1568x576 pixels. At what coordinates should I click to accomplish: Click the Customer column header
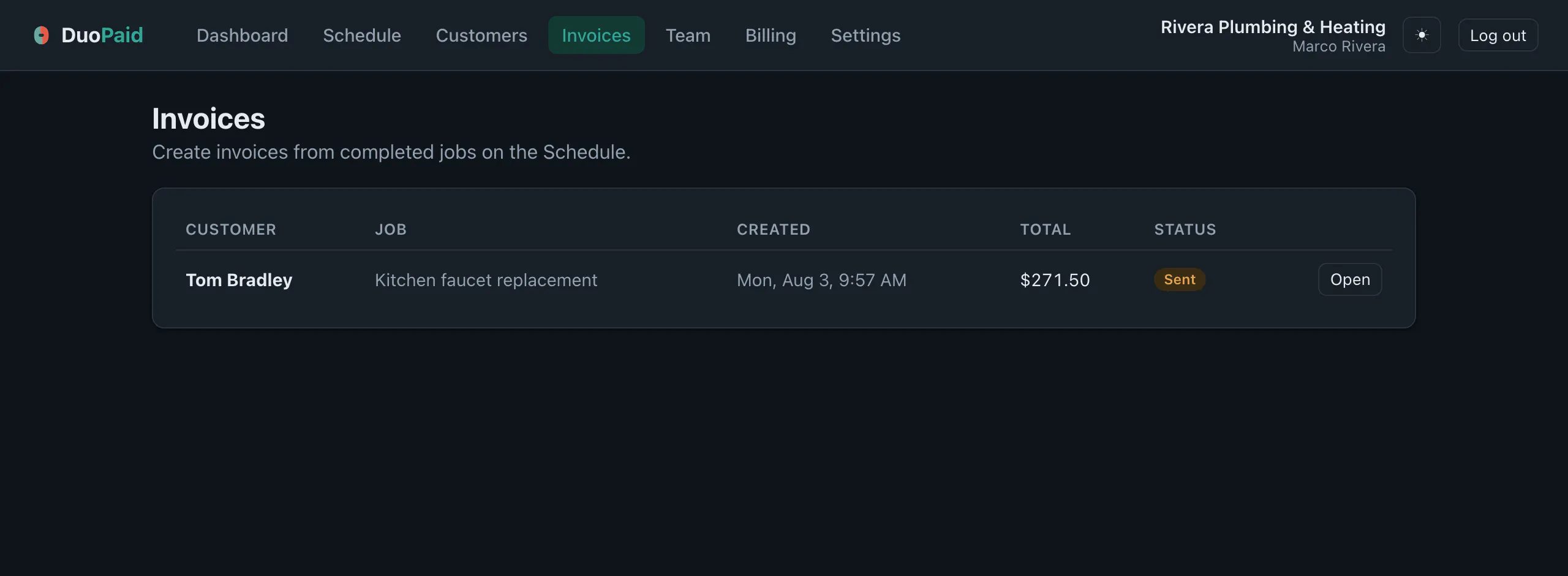[231, 229]
